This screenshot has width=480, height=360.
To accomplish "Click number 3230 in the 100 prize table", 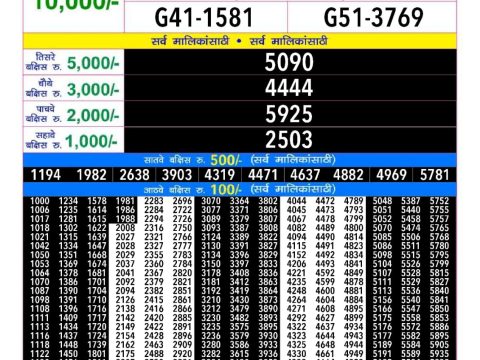I will pyautogui.click(x=211, y=318).
